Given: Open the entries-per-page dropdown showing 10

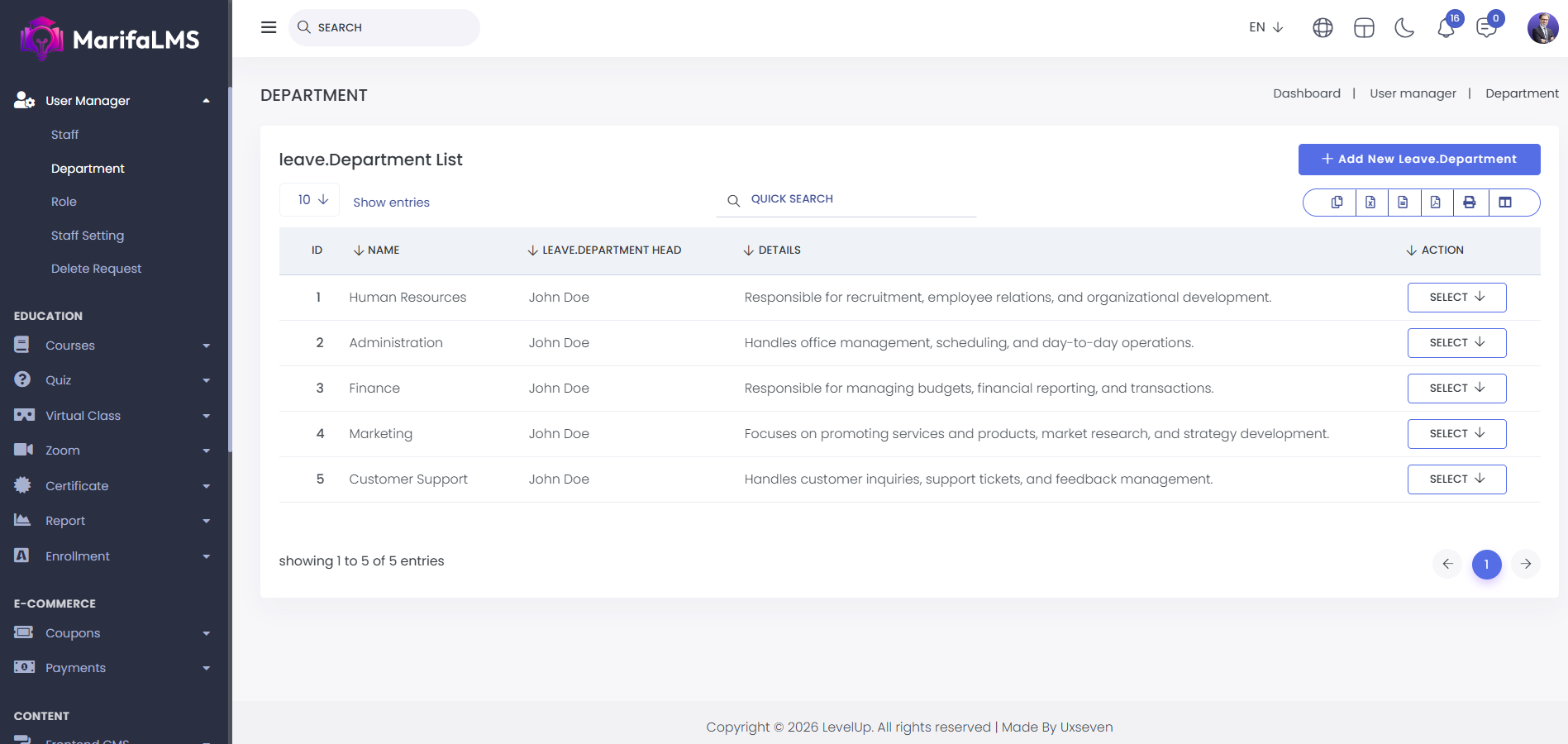Looking at the screenshot, I should click(x=310, y=200).
